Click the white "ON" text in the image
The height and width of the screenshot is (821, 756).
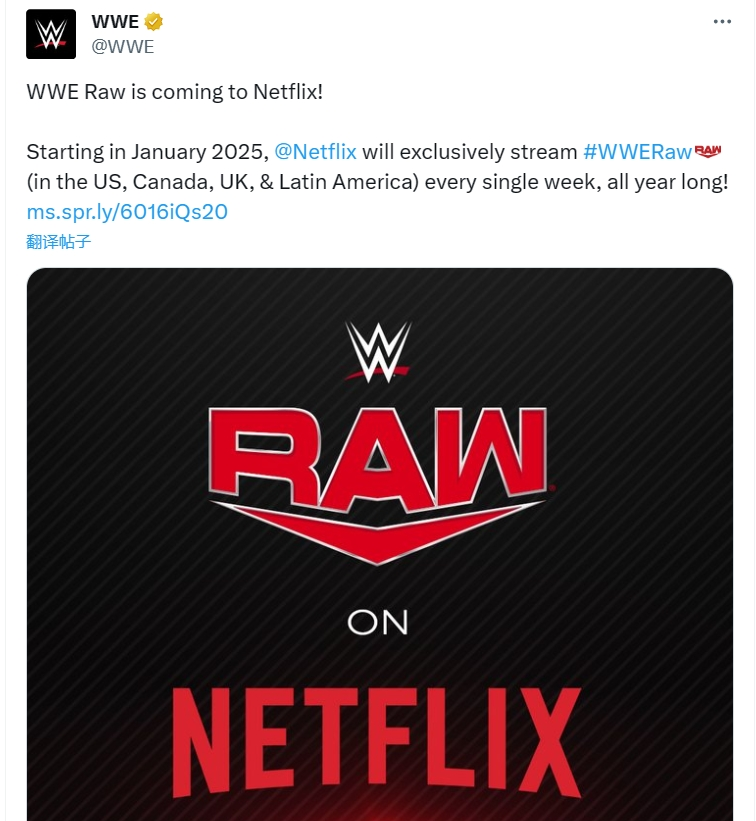tap(378, 622)
